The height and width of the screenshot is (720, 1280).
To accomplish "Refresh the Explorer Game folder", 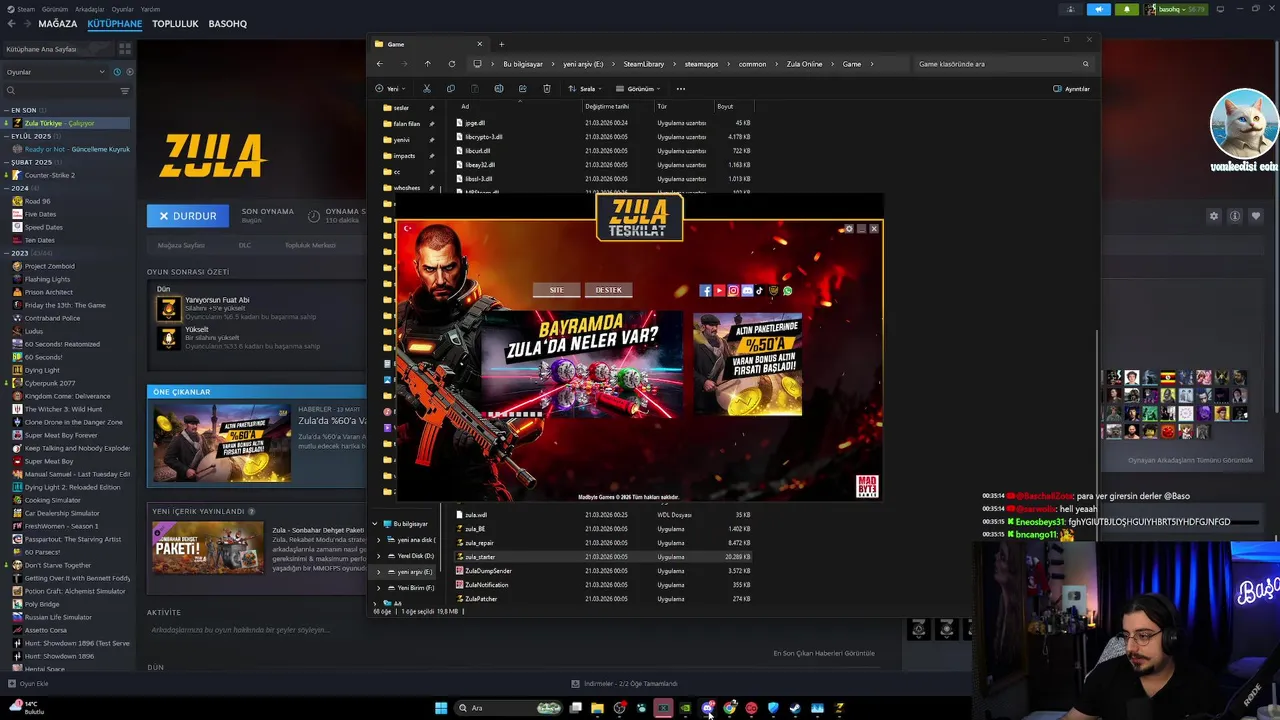I will (451, 64).
